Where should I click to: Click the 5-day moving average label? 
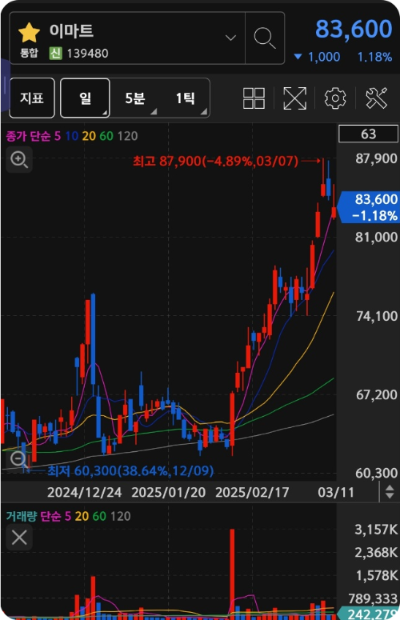[x=58, y=136]
